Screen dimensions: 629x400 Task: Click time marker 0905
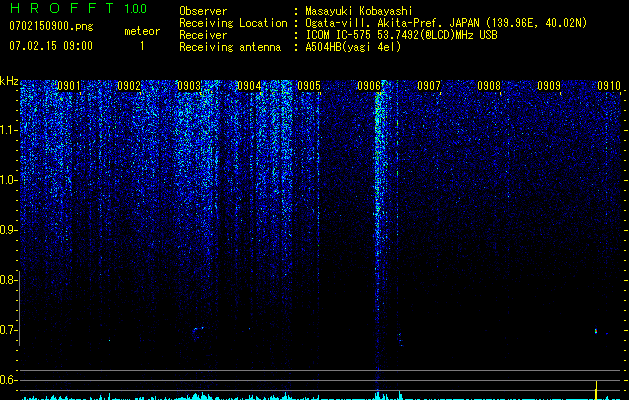[309, 86]
